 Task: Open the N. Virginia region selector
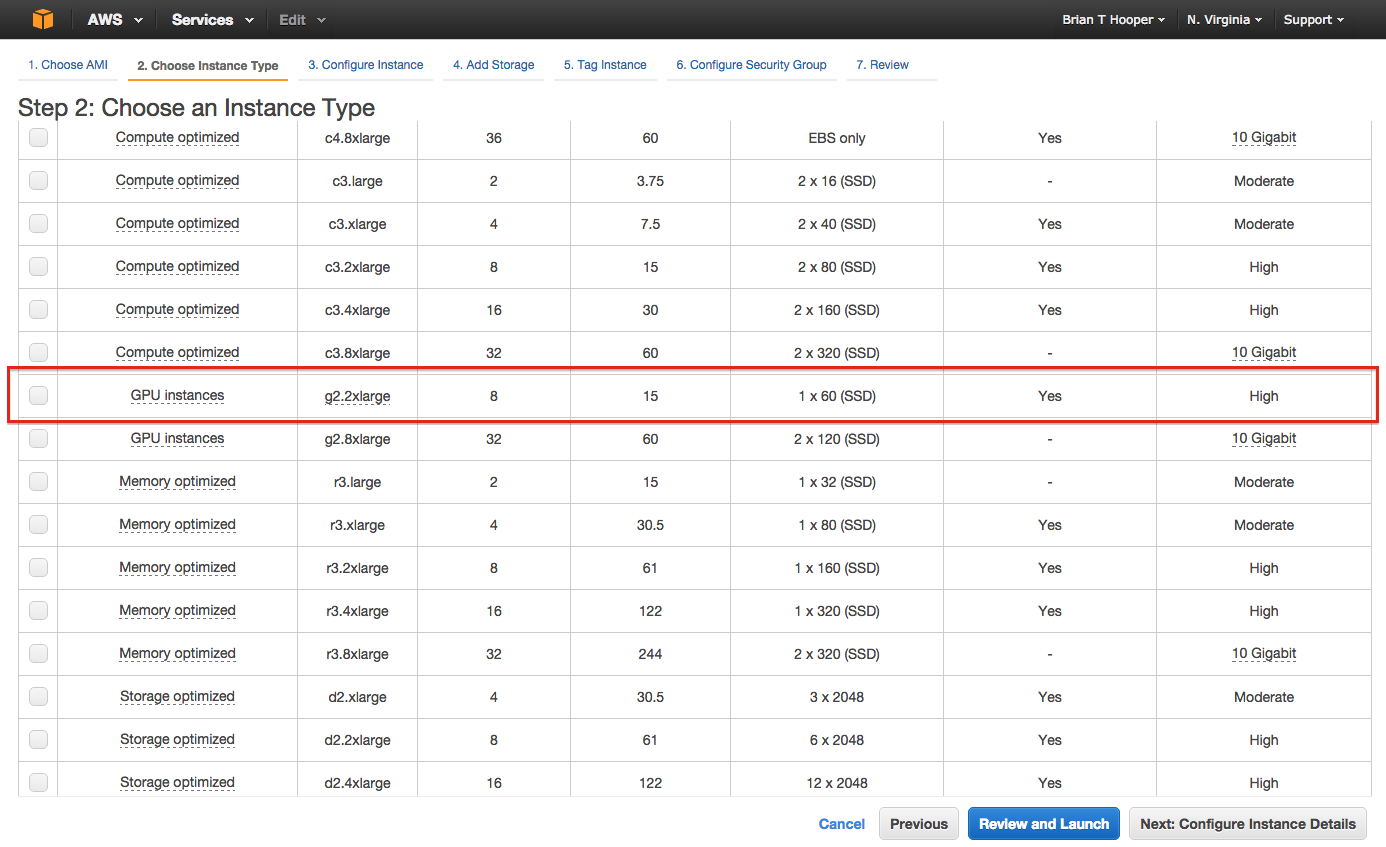pos(1224,19)
